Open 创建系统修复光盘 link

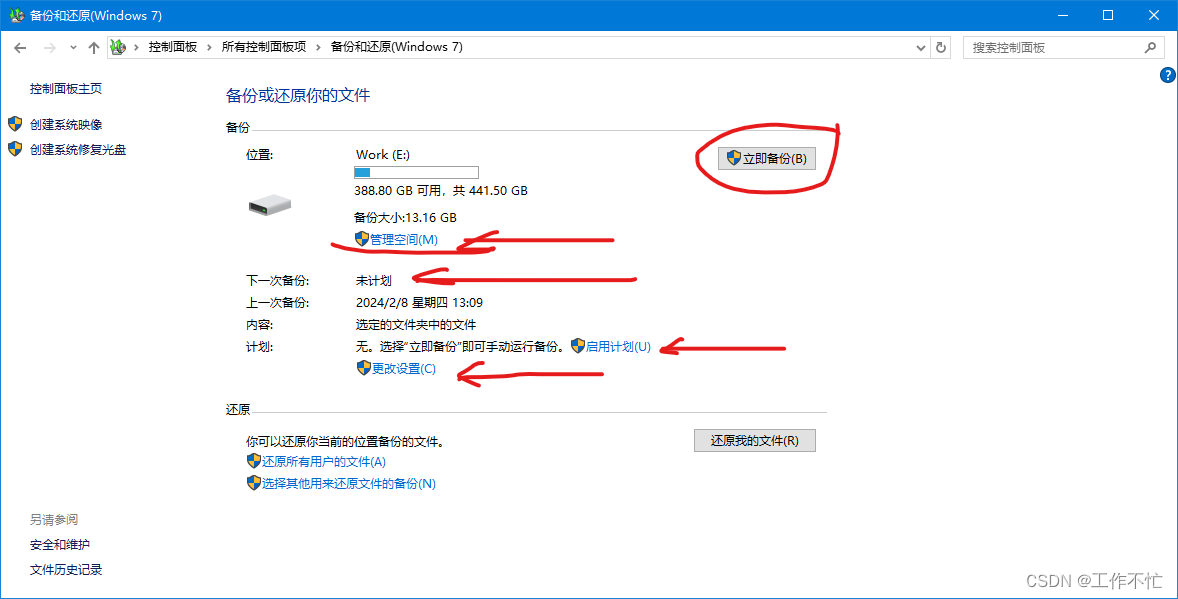[78, 150]
